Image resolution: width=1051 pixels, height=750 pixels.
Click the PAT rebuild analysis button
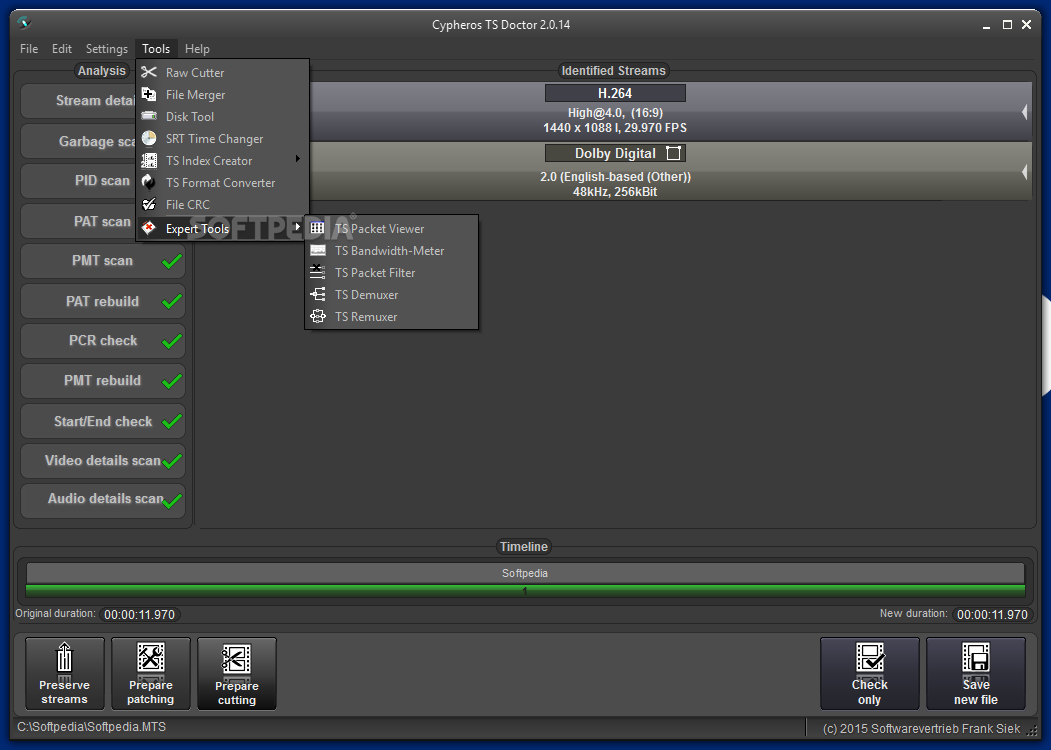click(x=103, y=301)
